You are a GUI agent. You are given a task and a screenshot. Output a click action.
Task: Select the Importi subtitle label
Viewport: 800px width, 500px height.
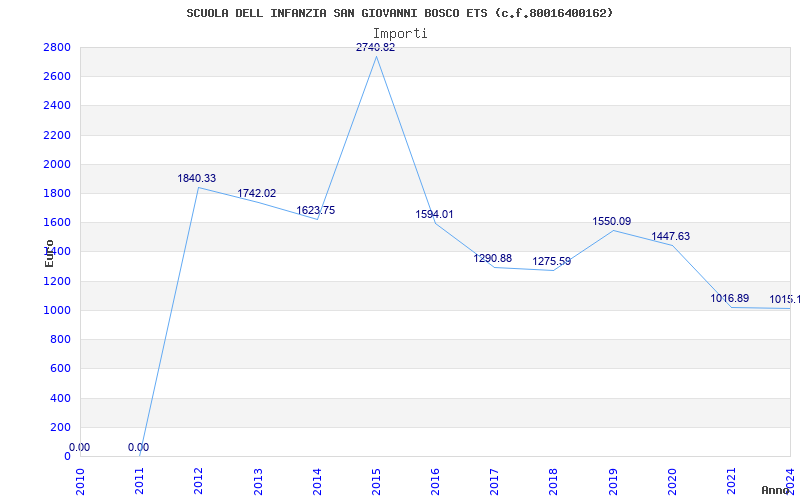[x=400, y=34]
